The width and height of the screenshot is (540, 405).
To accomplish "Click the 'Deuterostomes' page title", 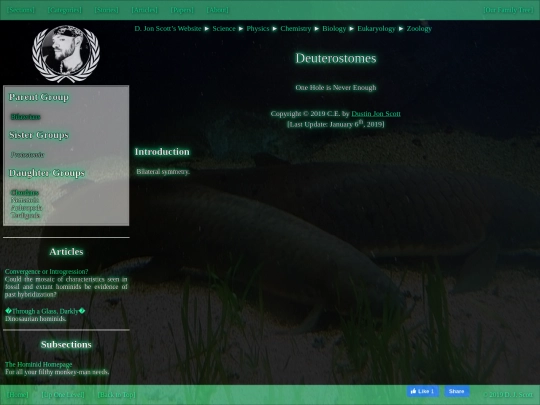I will point(336,58).
